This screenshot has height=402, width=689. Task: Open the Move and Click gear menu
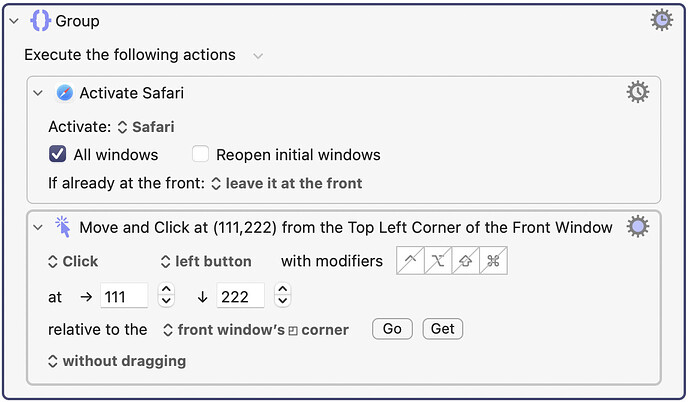point(637,227)
